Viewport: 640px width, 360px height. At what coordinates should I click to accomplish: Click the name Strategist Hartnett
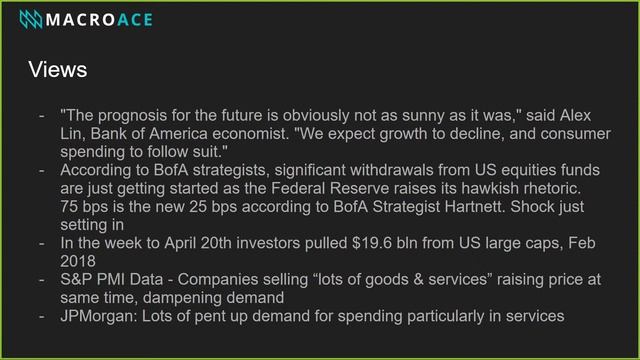pyautogui.click(x=437, y=207)
